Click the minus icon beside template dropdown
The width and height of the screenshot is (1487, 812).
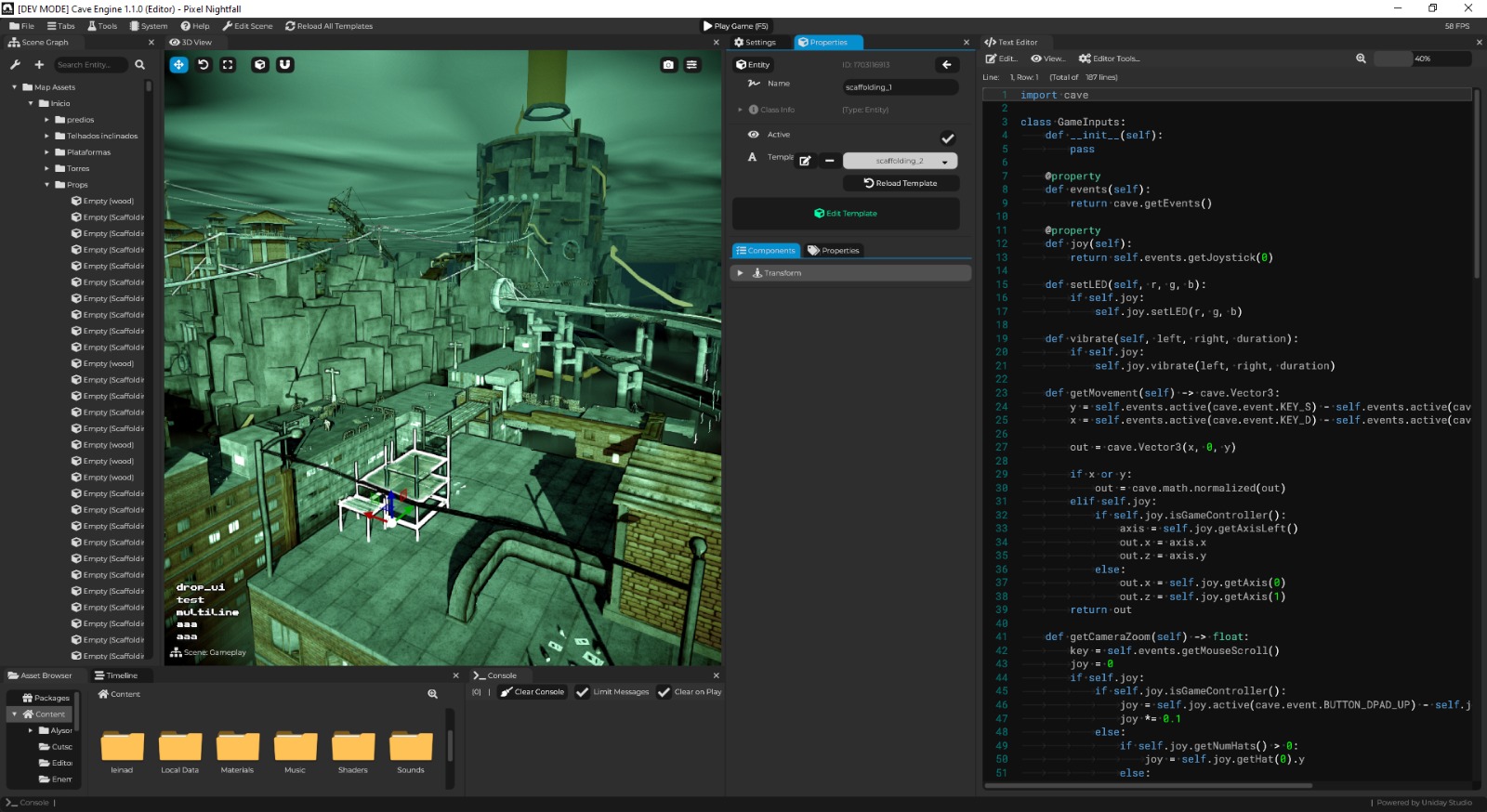coord(829,161)
